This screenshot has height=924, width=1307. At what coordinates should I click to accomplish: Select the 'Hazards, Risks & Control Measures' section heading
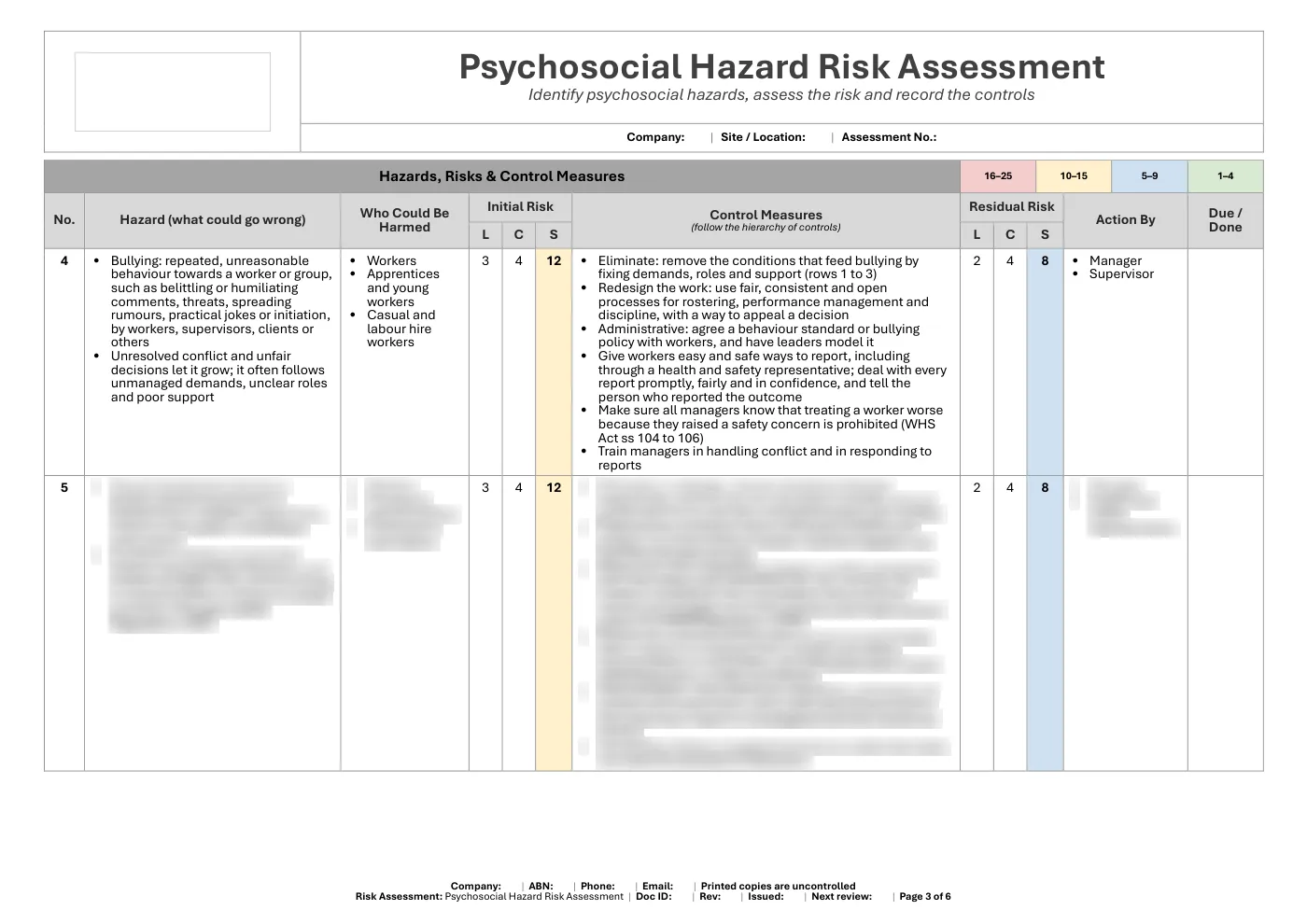(501, 176)
